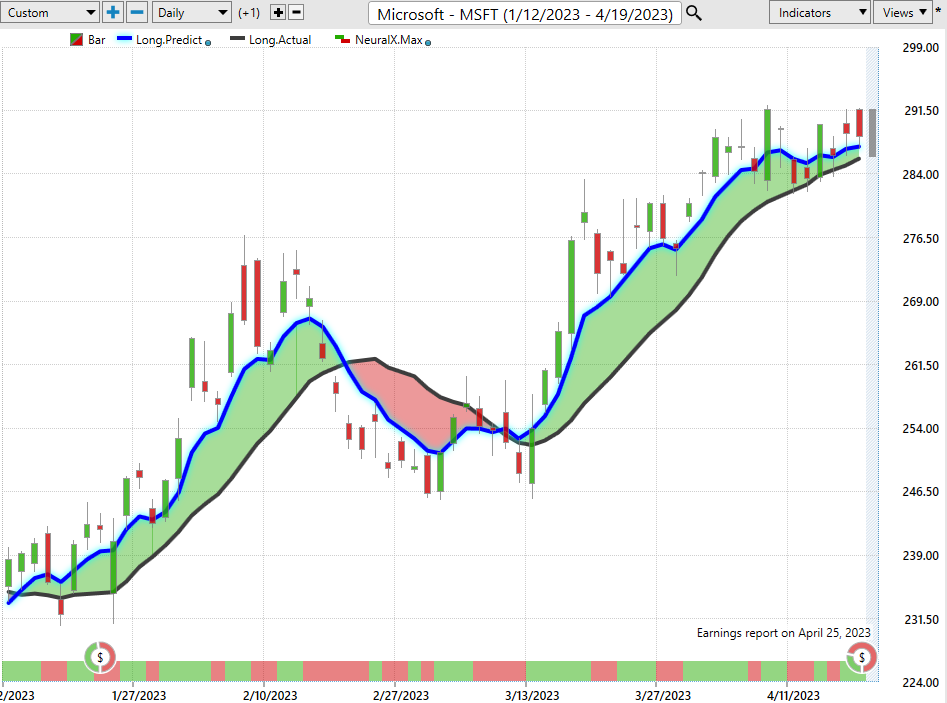947x703 pixels.
Task: Click the Microsoft - MSFT symbol field
Action: [x=525, y=13]
